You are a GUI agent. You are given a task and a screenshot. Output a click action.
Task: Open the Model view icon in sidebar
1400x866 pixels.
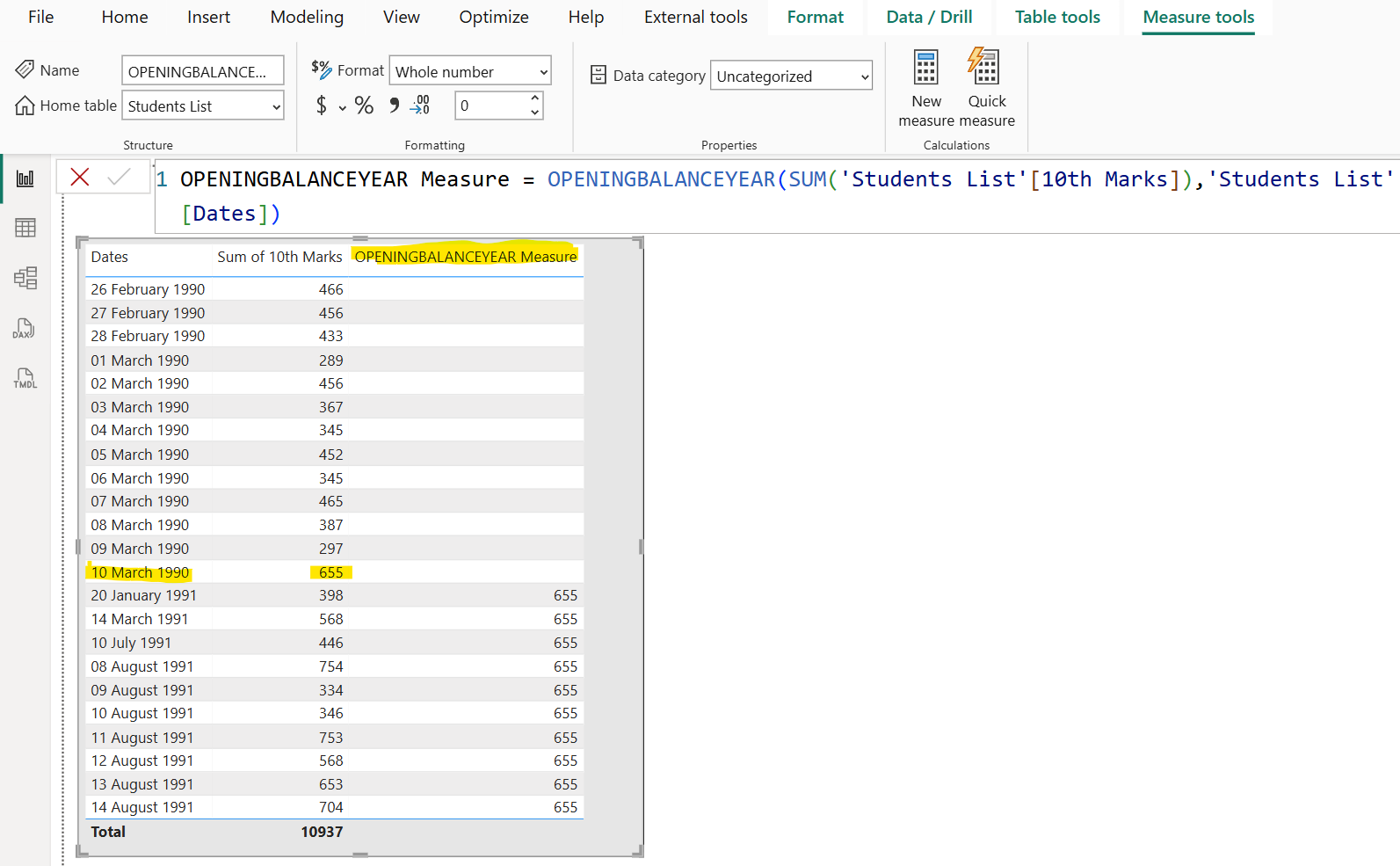click(25, 278)
